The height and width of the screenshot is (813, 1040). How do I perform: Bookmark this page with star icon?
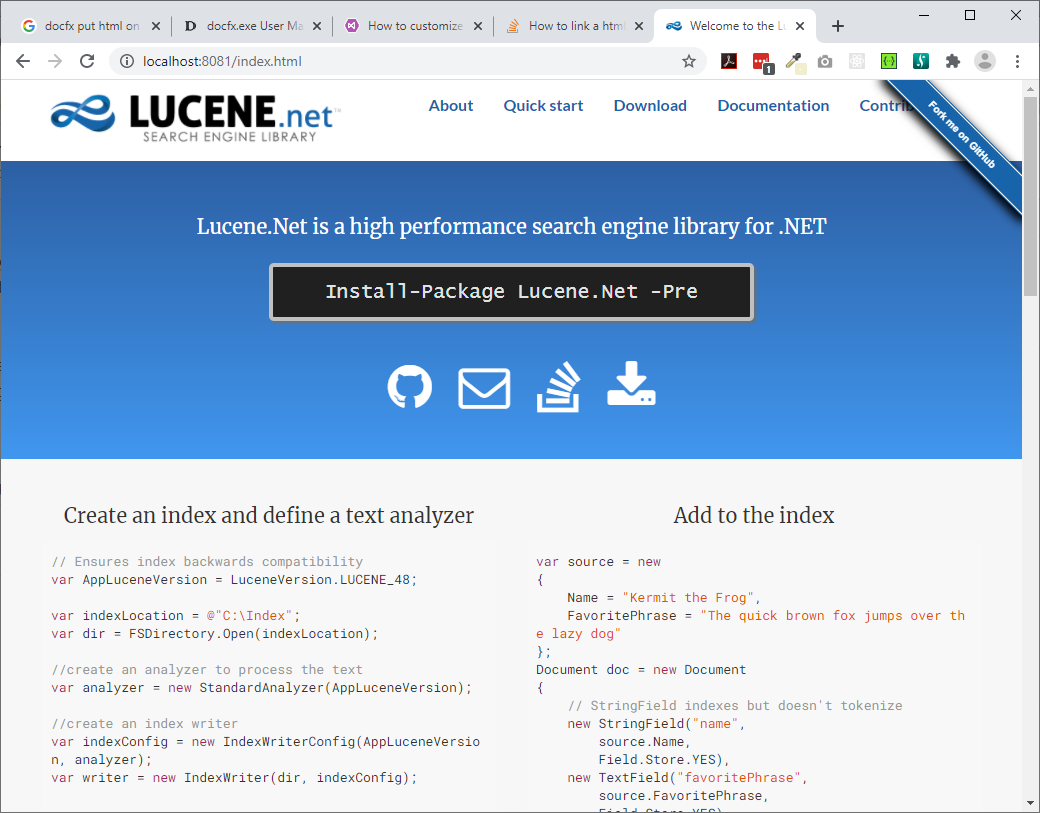click(x=689, y=61)
